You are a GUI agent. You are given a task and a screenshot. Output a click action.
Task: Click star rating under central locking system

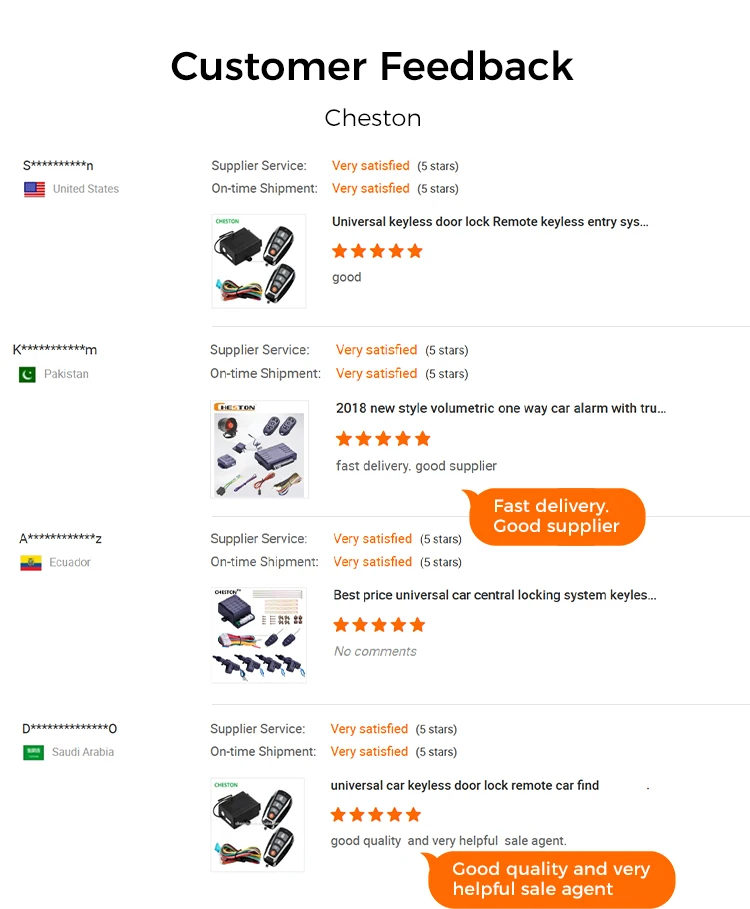(x=379, y=625)
